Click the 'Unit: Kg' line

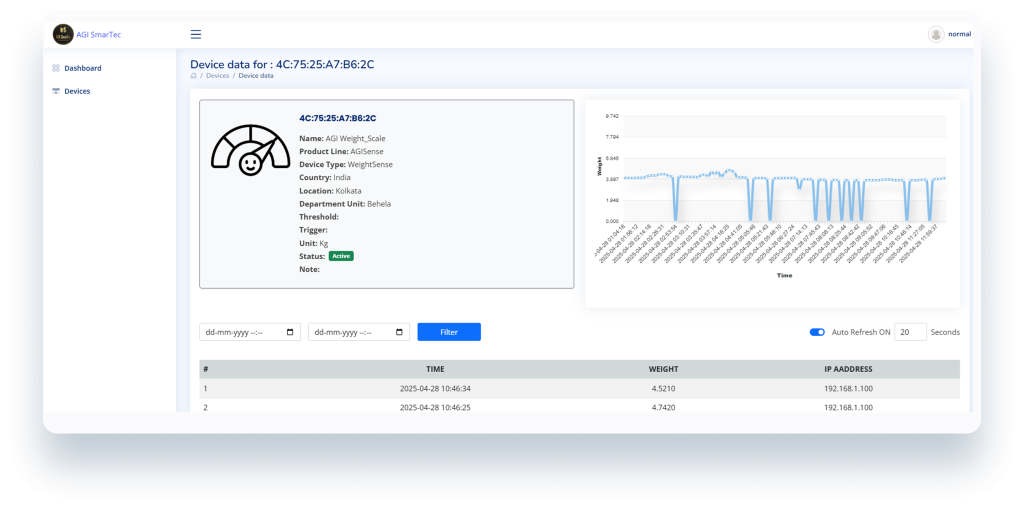click(x=313, y=243)
